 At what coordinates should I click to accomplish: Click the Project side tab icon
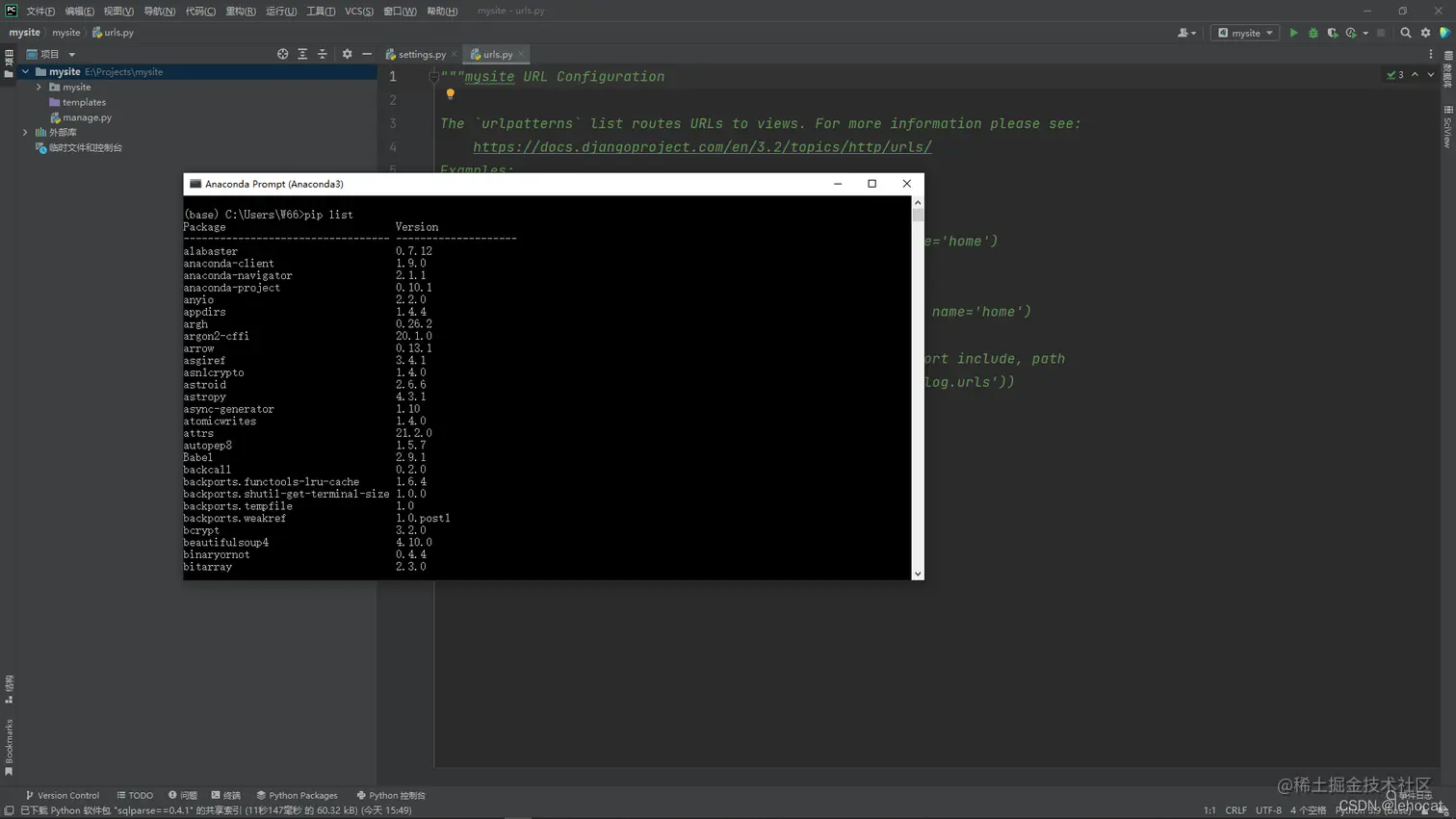coord(9,63)
